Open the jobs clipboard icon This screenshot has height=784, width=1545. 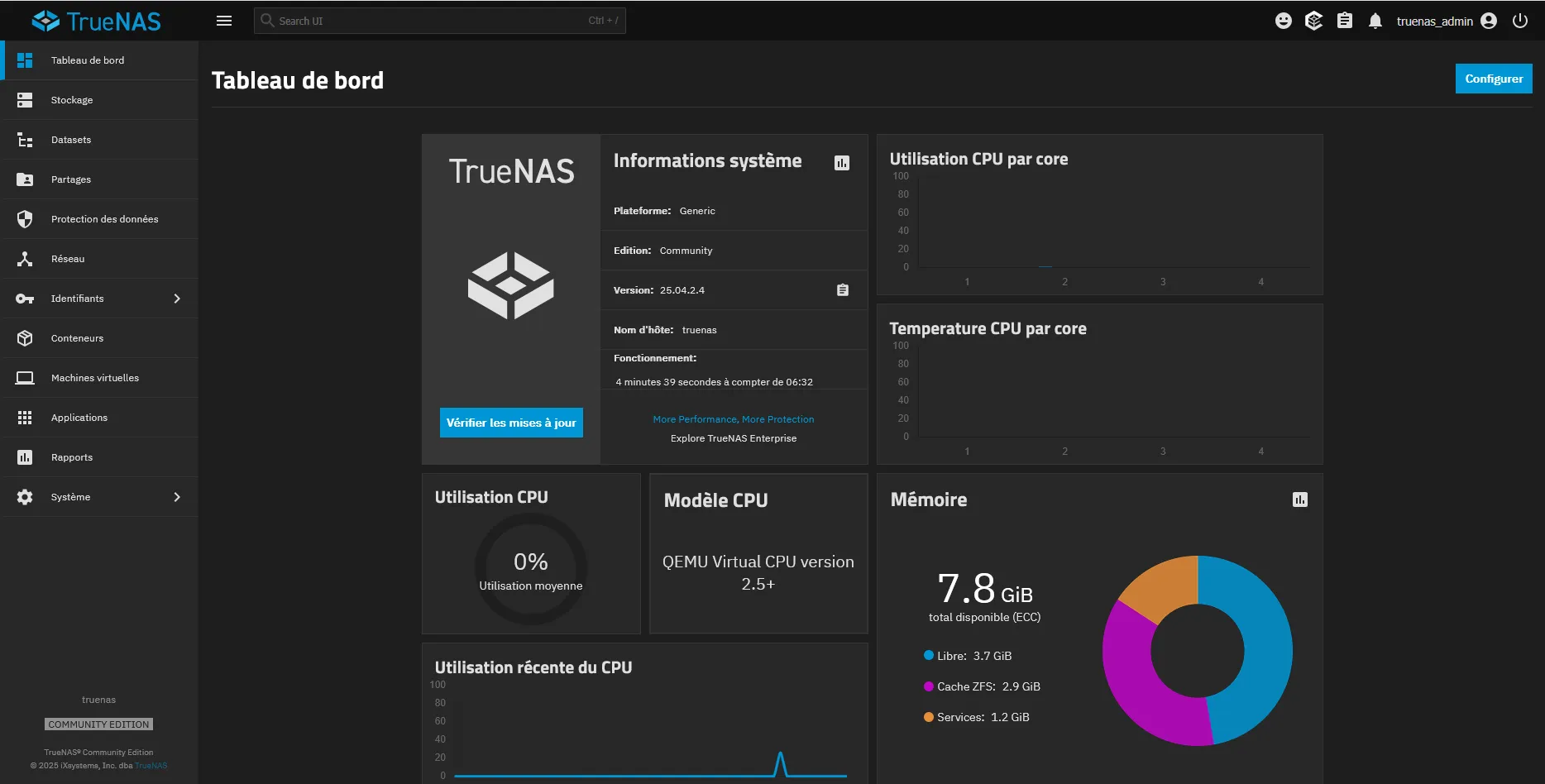point(1345,21)
